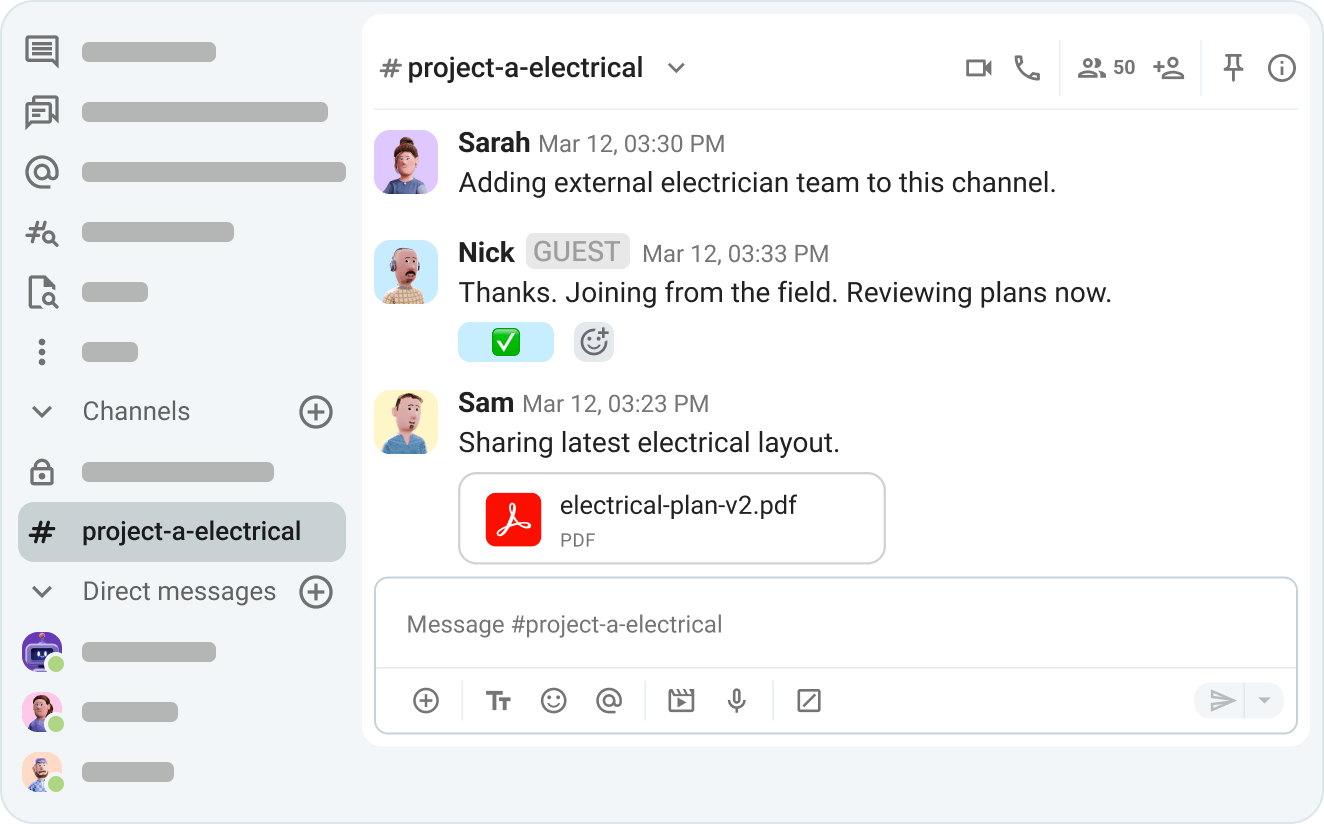Open channel info panel
The width and height of the screenshot is (1324, 824).
point(1281,68)
